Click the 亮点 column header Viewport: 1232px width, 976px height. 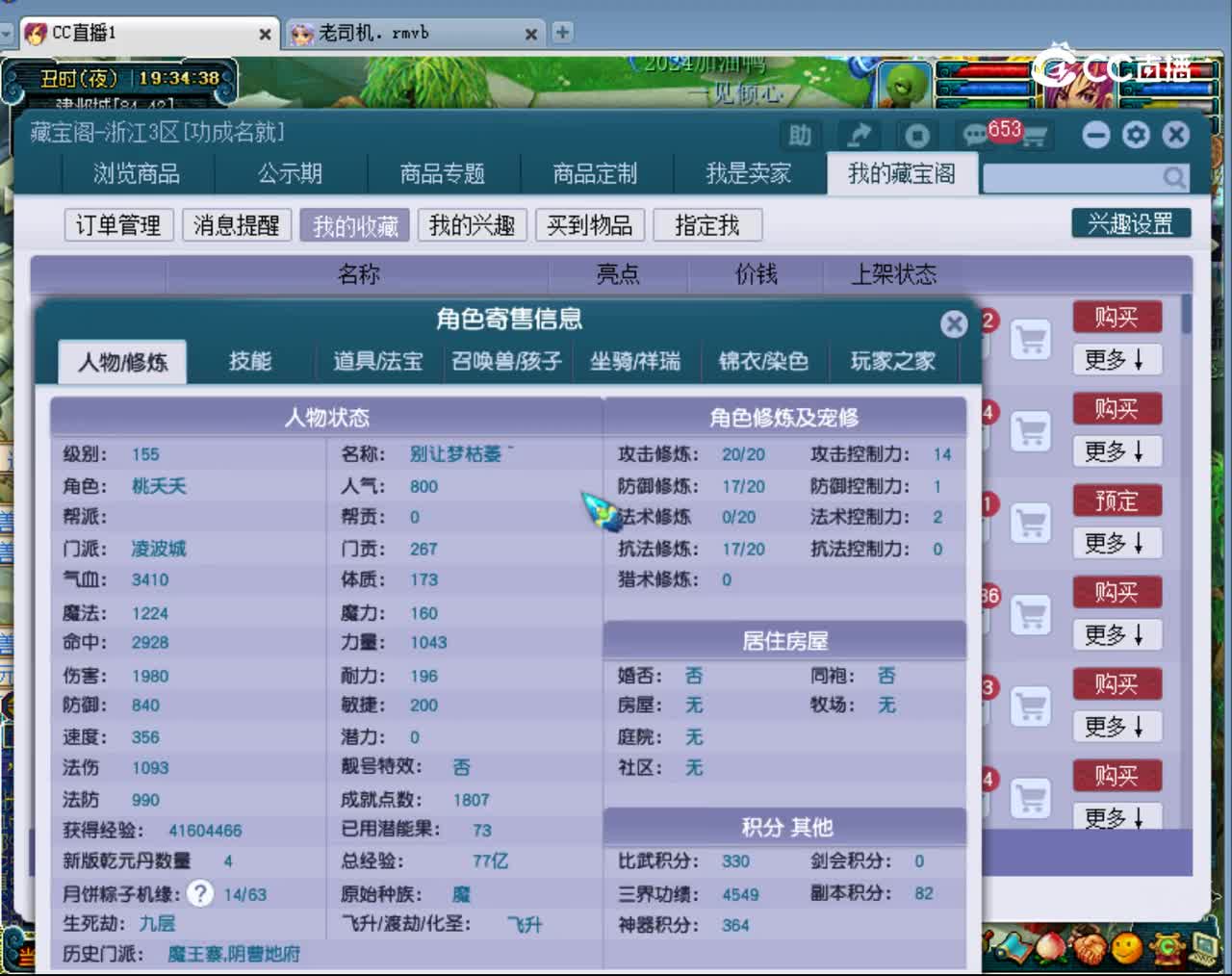coord(618,275)
